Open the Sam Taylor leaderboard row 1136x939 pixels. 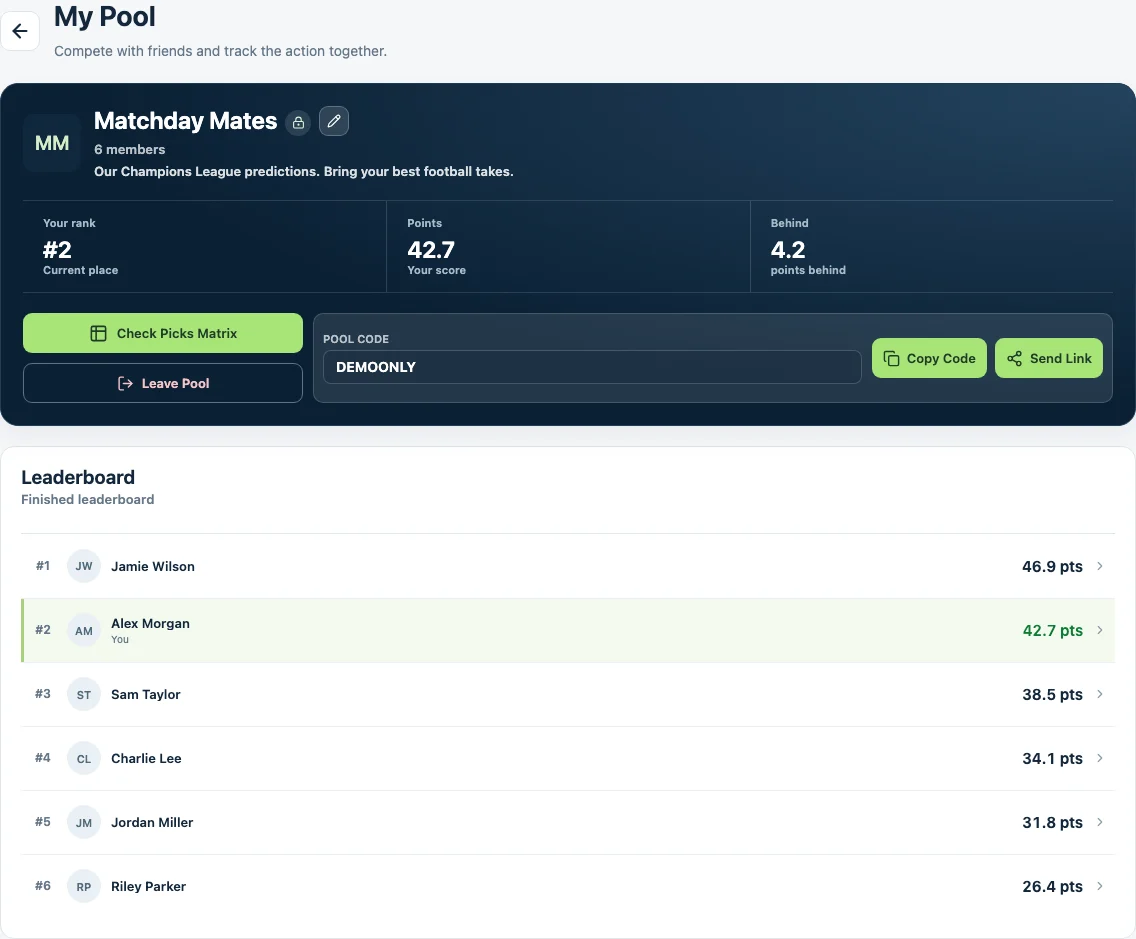pyautogui.click(x=568, y=694)
